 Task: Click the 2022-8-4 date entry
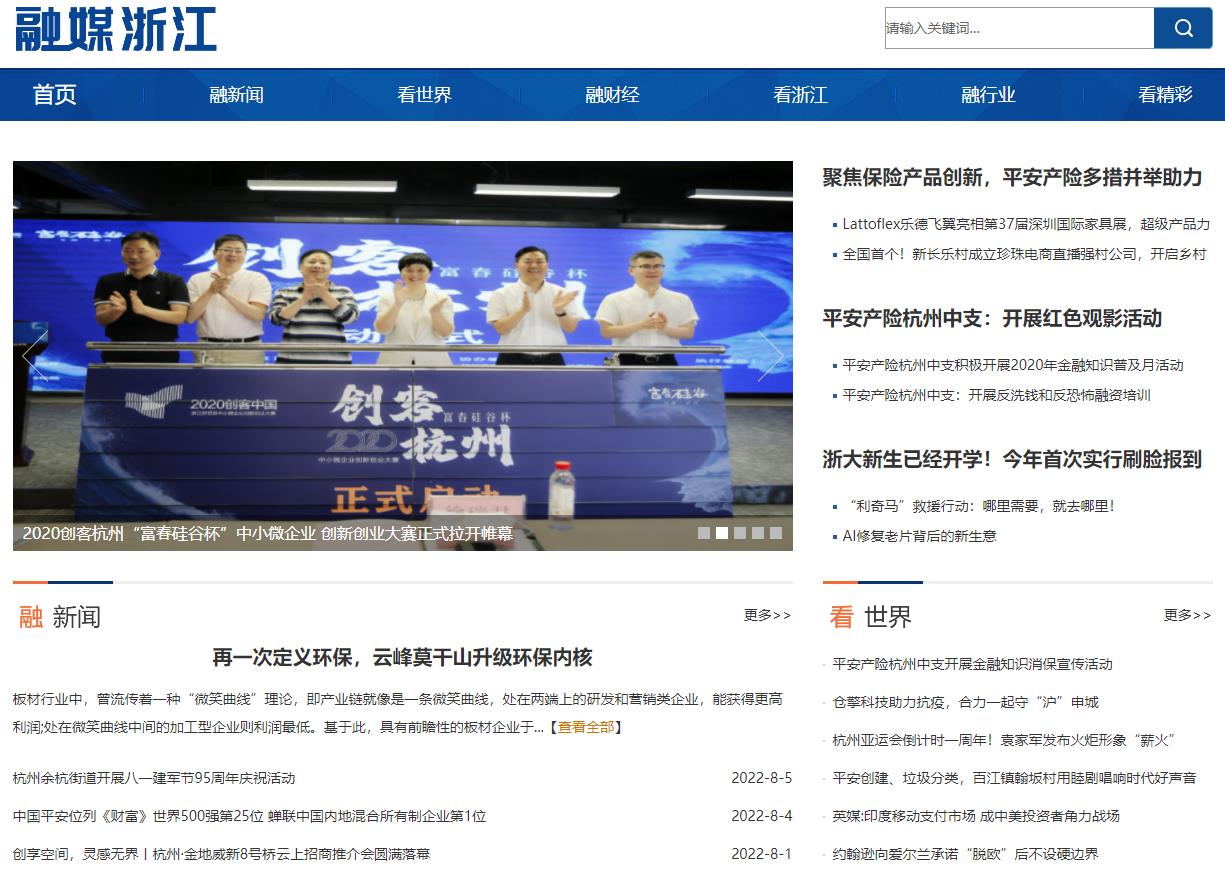pos(762,816)
